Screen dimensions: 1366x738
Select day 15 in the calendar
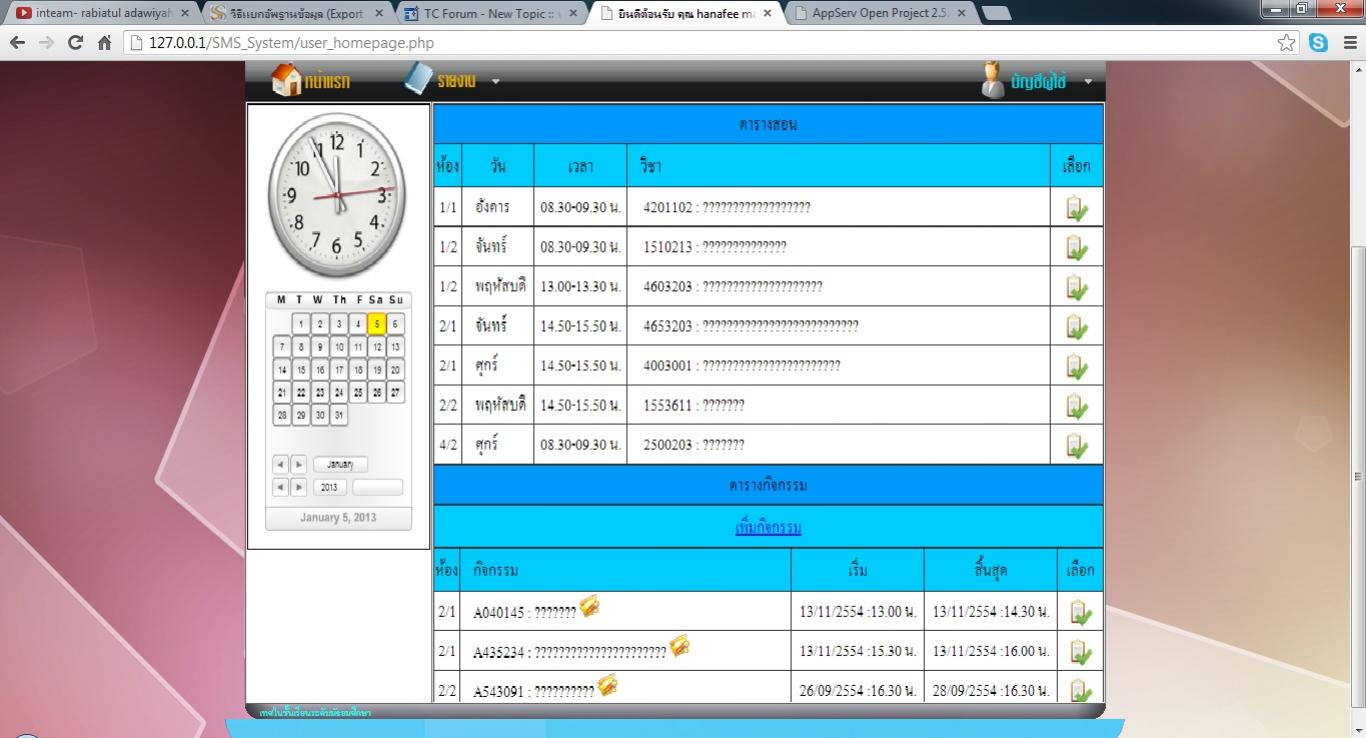pyautogui.click(x=300, y=370)
